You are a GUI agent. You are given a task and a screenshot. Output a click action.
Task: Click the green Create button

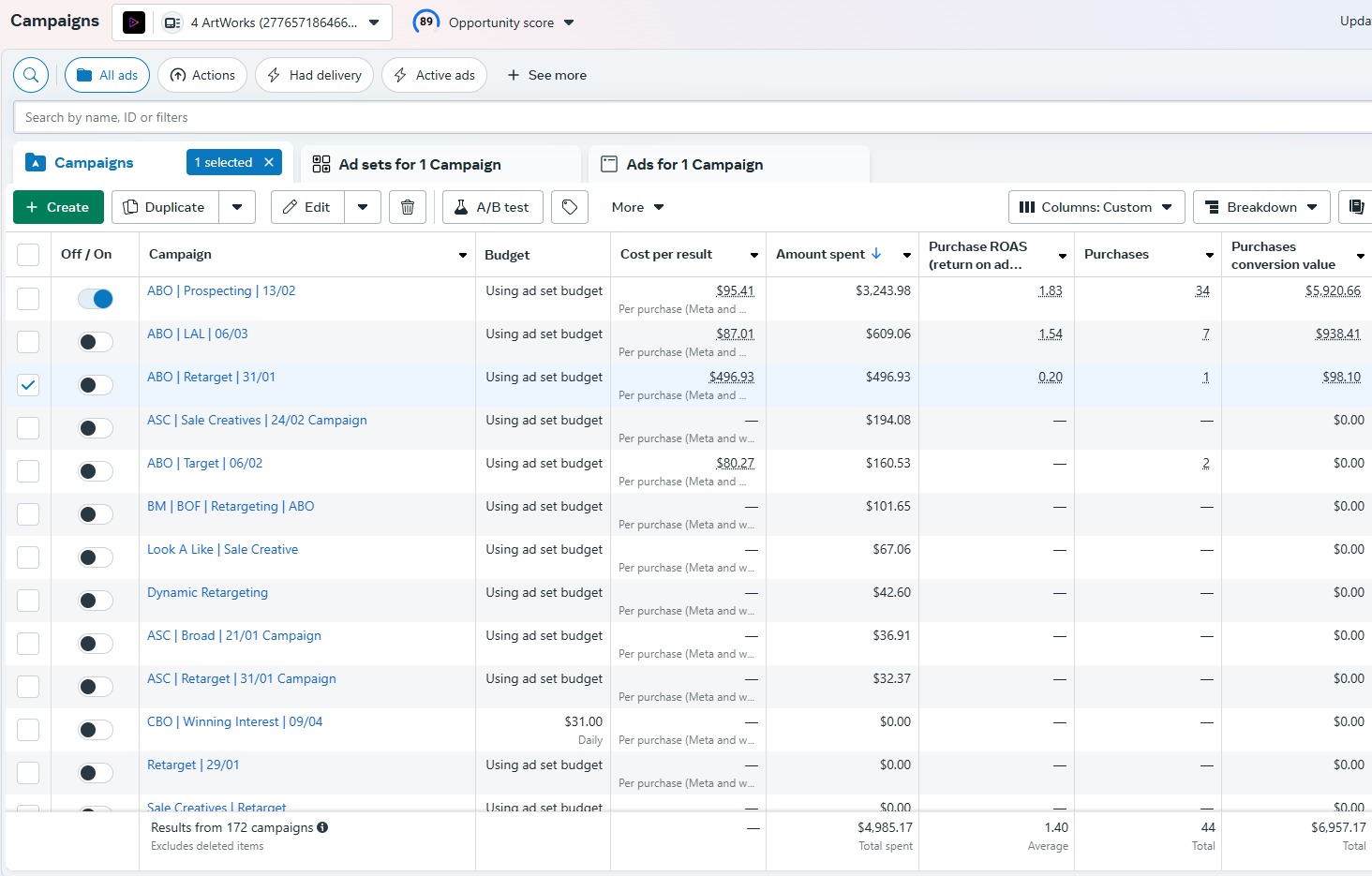[58, 207]
